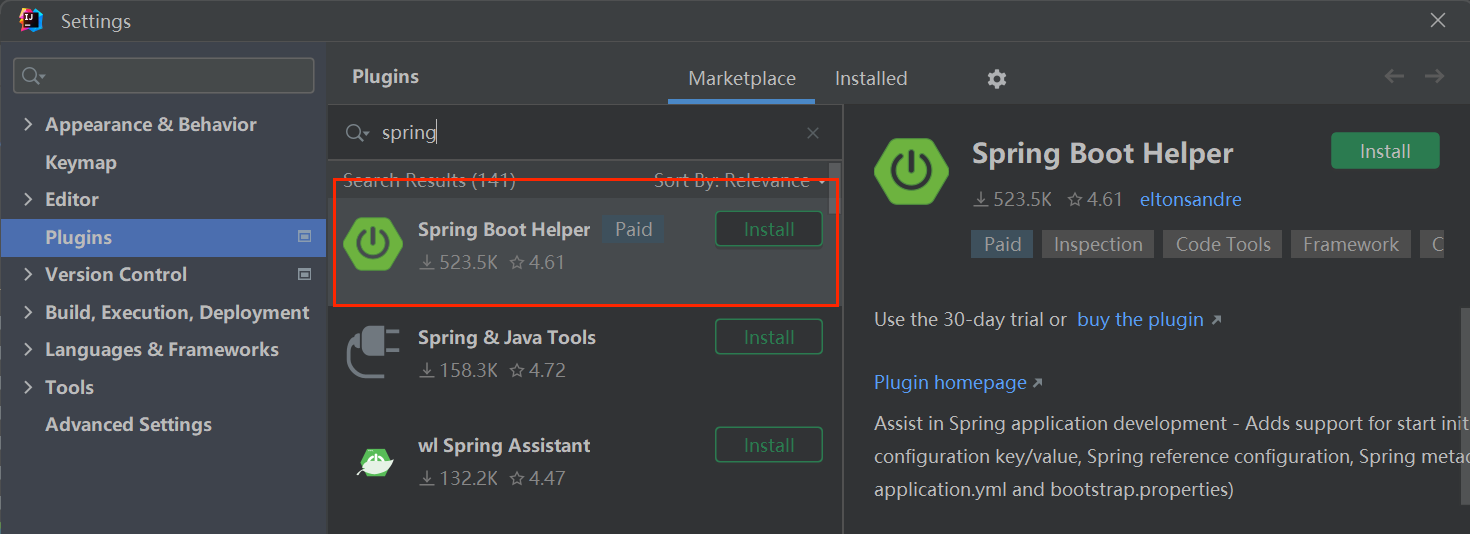This screenshot has height=534, width=1470.
Task: Click the Plugins heading label
Action: 385,77
